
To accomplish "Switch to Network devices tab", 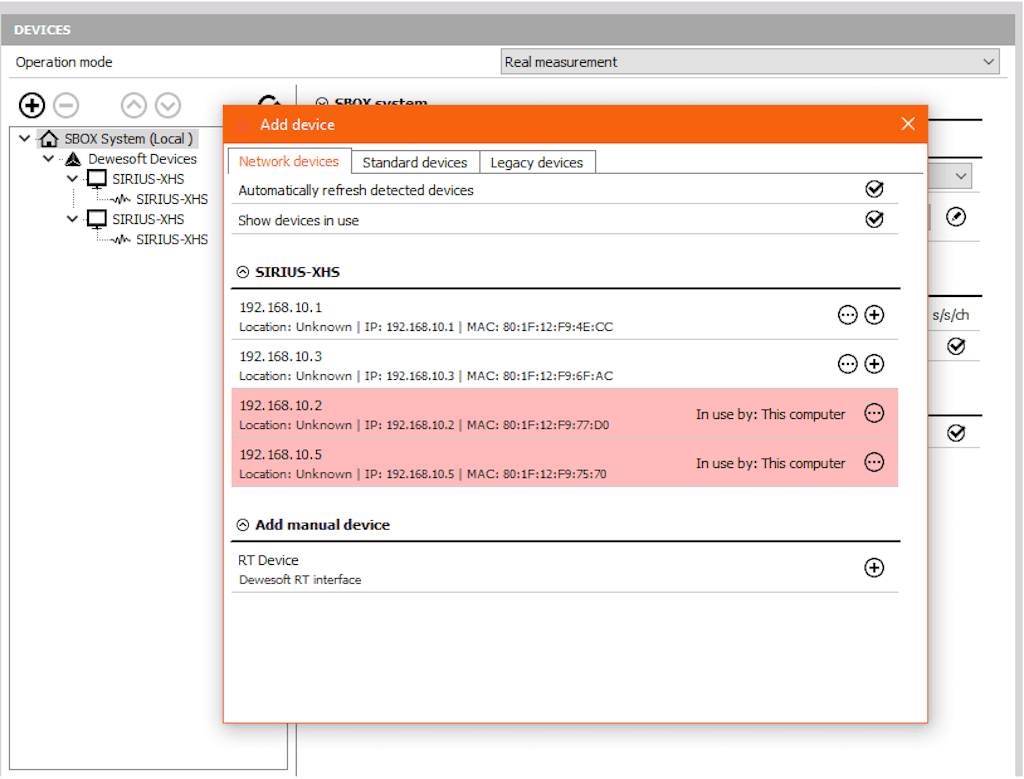I will click(x=289, y=161).
